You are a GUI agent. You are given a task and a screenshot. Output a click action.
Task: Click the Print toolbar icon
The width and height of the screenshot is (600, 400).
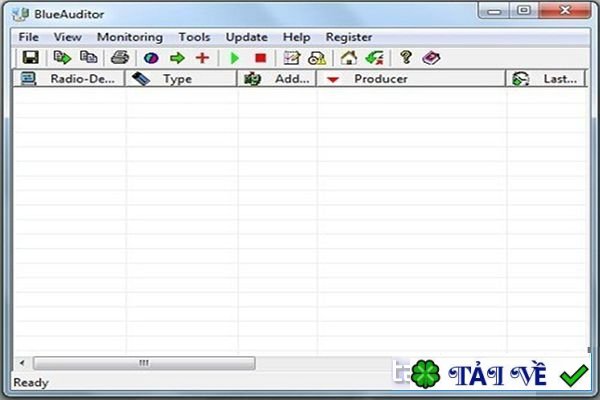tap(120, 58)
